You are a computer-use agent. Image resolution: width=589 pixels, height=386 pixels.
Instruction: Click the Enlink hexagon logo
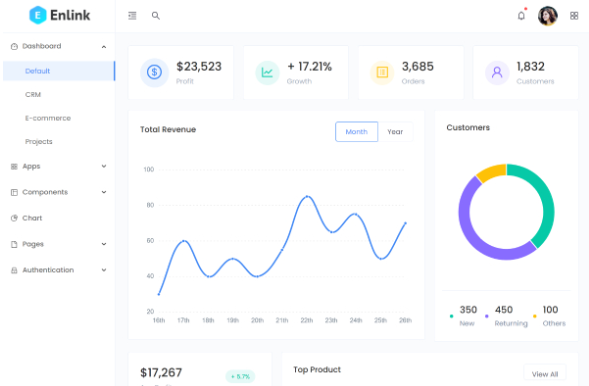[x=38, y=15]
